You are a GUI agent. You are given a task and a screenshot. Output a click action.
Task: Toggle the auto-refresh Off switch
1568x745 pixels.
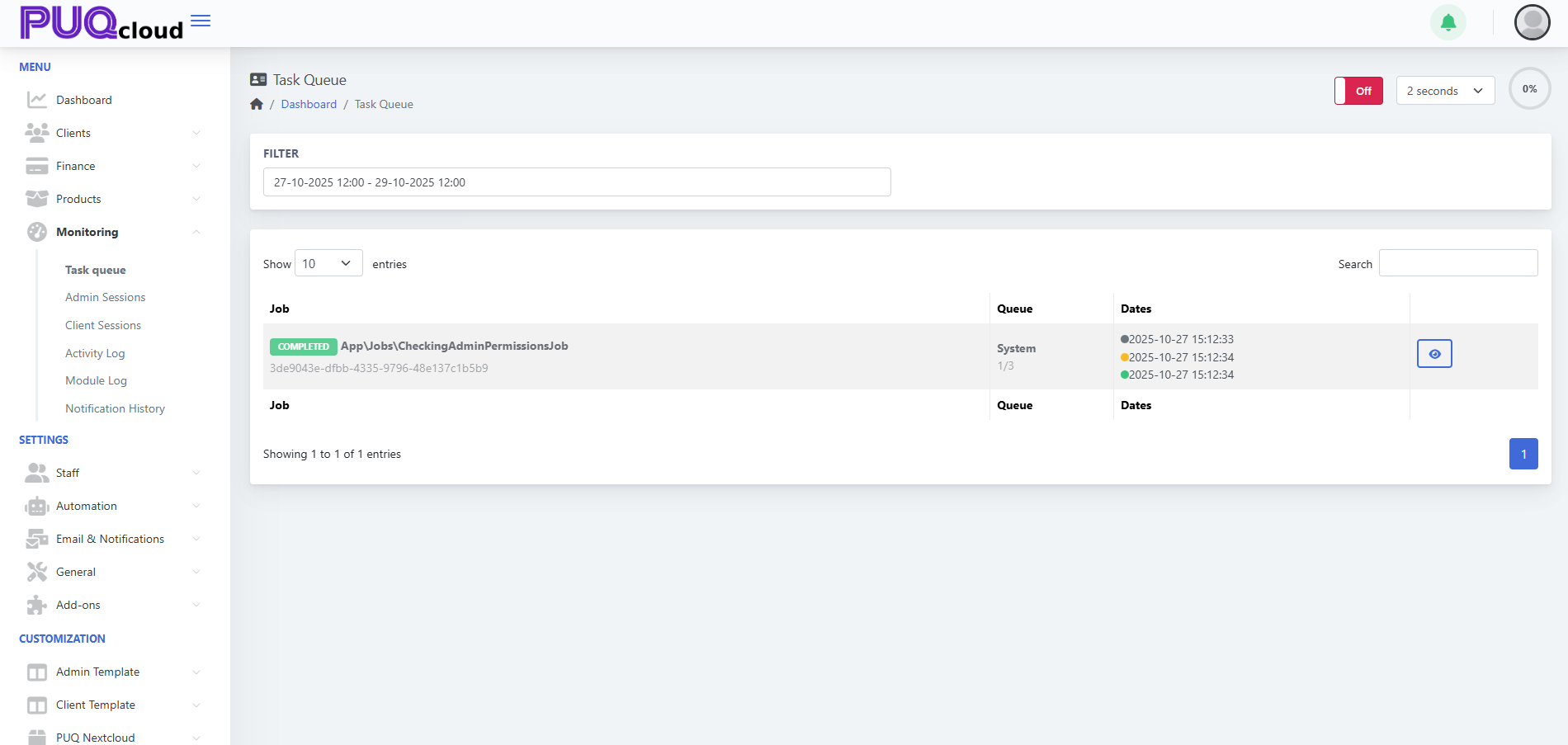(1358, 91)
